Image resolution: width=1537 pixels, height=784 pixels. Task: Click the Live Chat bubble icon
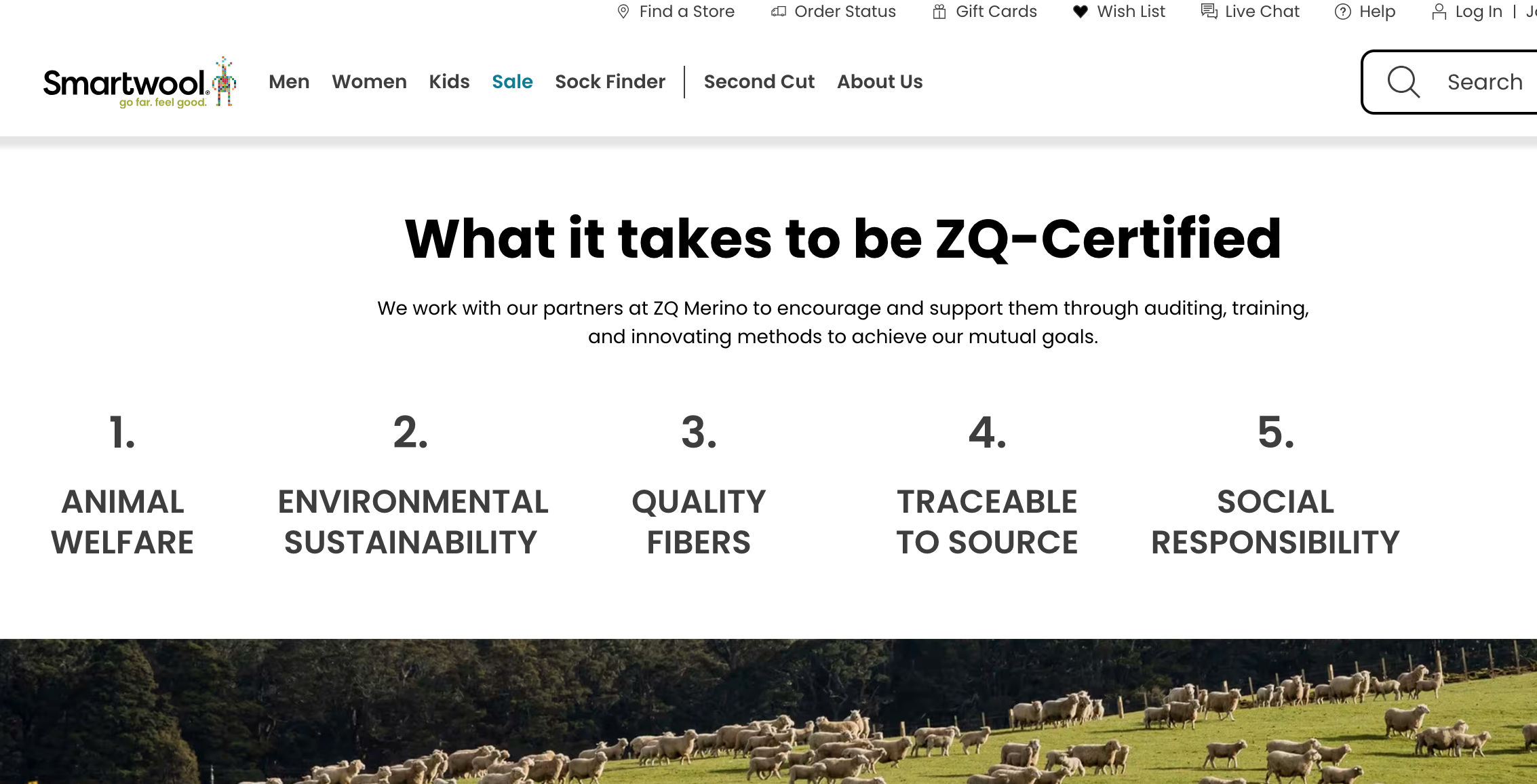[1209, 12]
